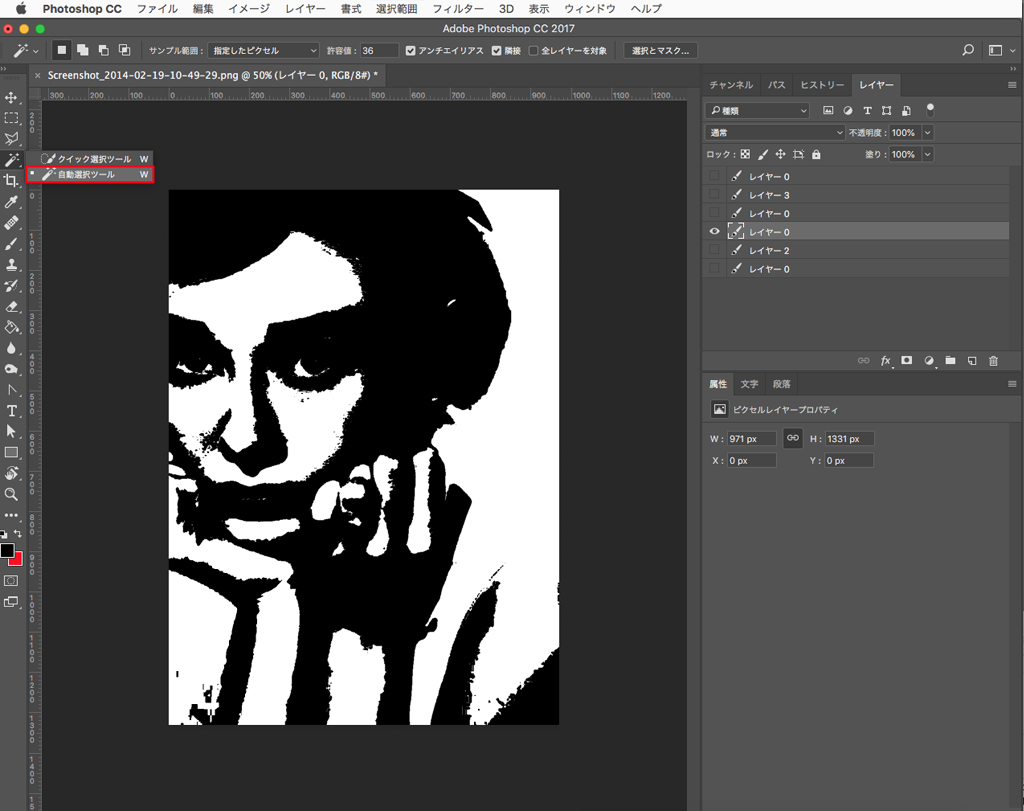Screen dimensions: 1024x811
Task: Toggle the アンチエイリアス checkbox
Action: (x=411, y=50)
